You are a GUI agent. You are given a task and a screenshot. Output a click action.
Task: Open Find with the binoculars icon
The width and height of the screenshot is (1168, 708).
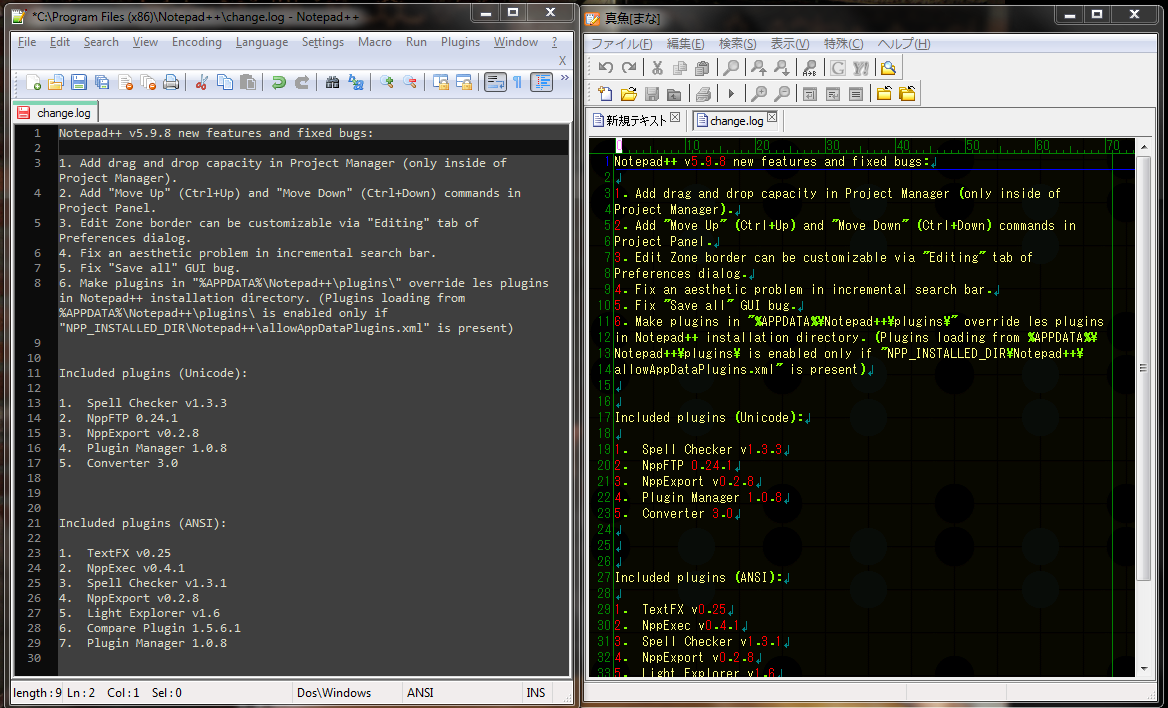tap(332, 82)
